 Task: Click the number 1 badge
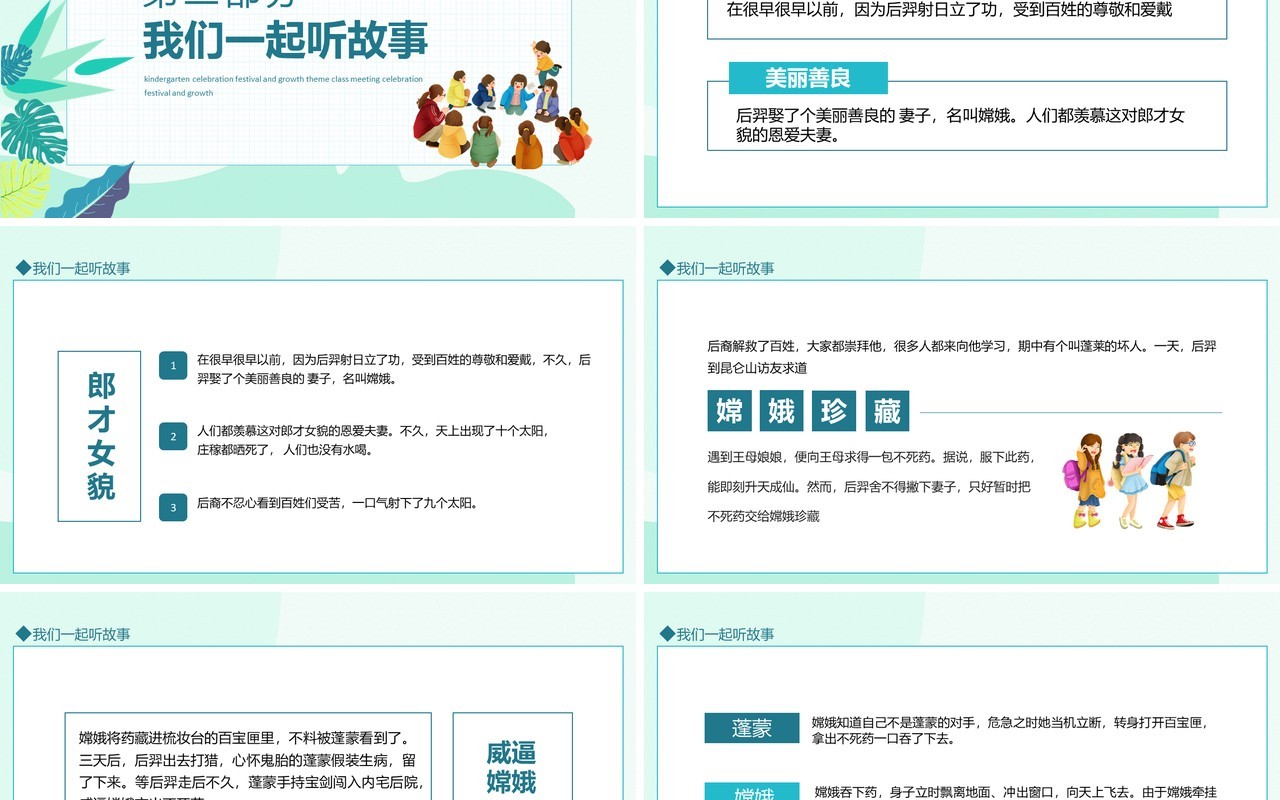(173, 366)
